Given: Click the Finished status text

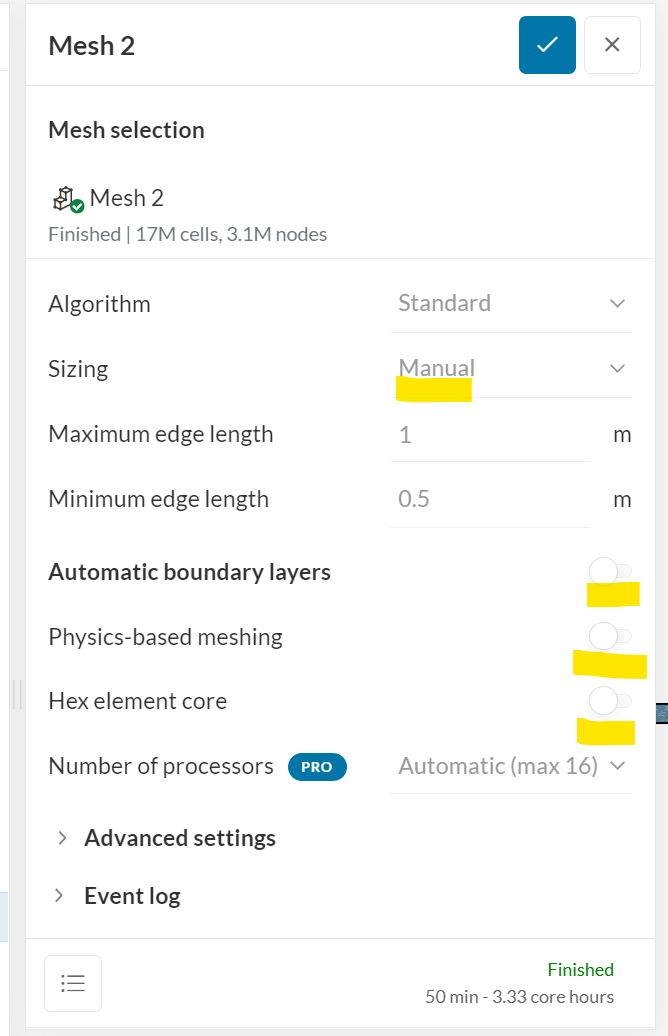Looking at the screenshot, I should (x=580, y=969).
